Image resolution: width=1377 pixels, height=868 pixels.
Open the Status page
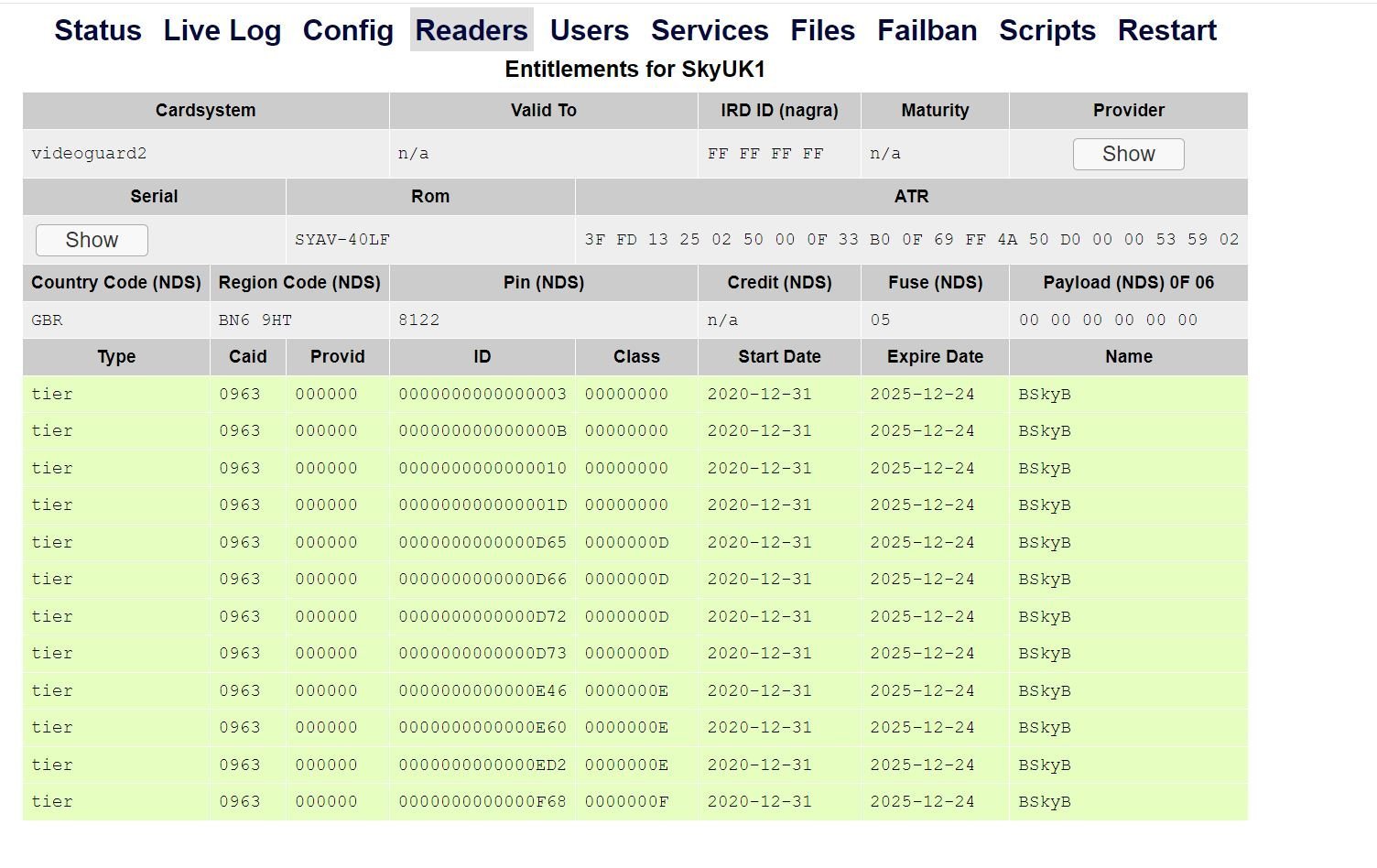click(x=98, y=30)
